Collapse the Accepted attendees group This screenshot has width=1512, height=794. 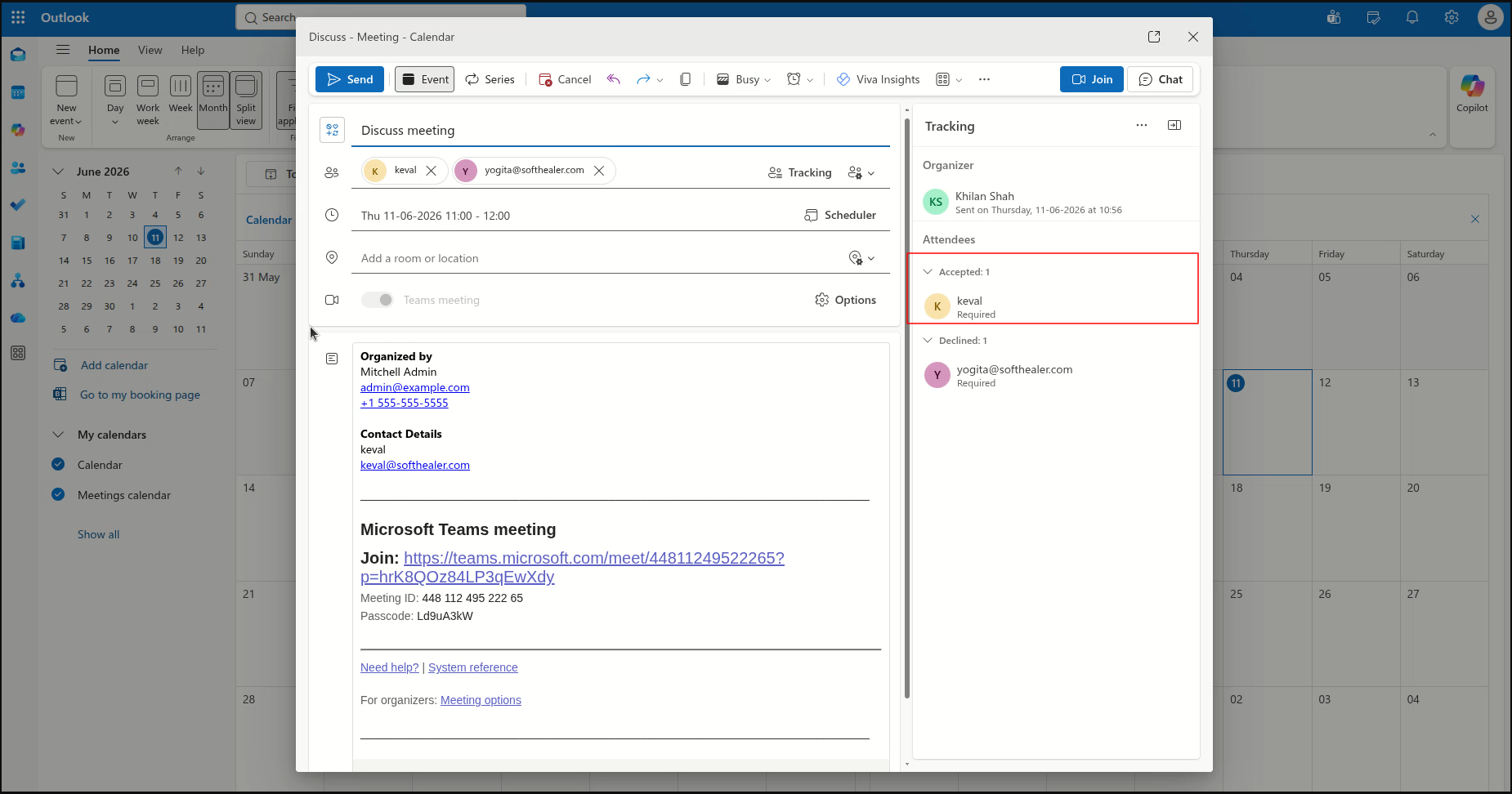[928, 271]
